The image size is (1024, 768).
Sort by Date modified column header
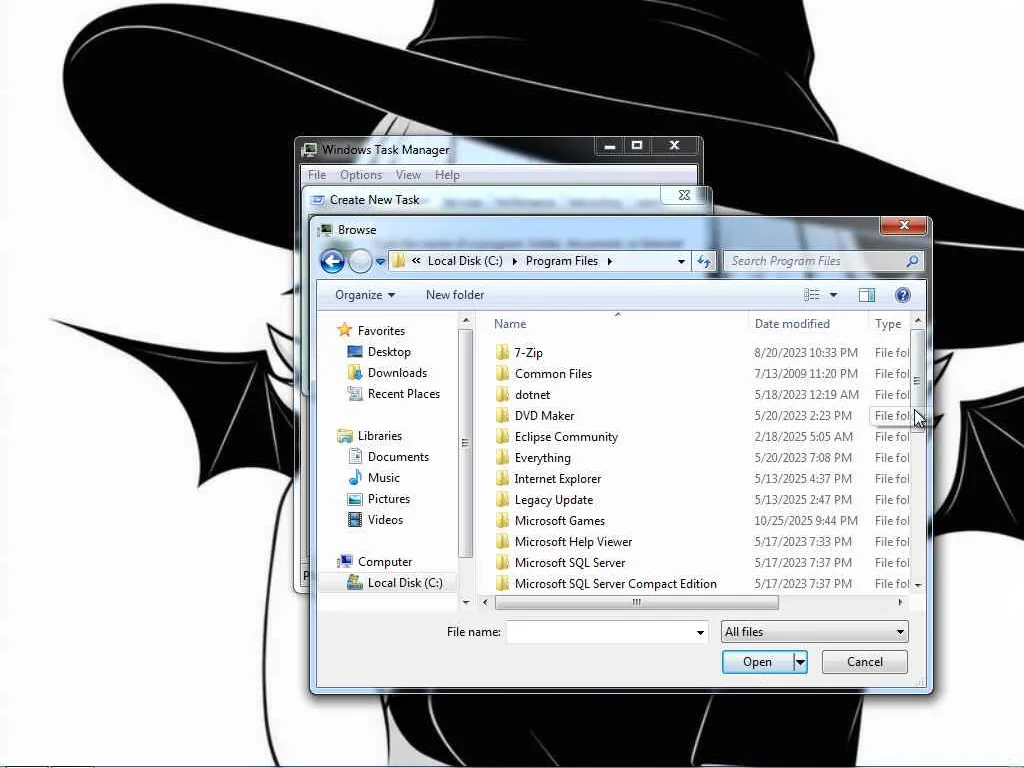[792, 324]
